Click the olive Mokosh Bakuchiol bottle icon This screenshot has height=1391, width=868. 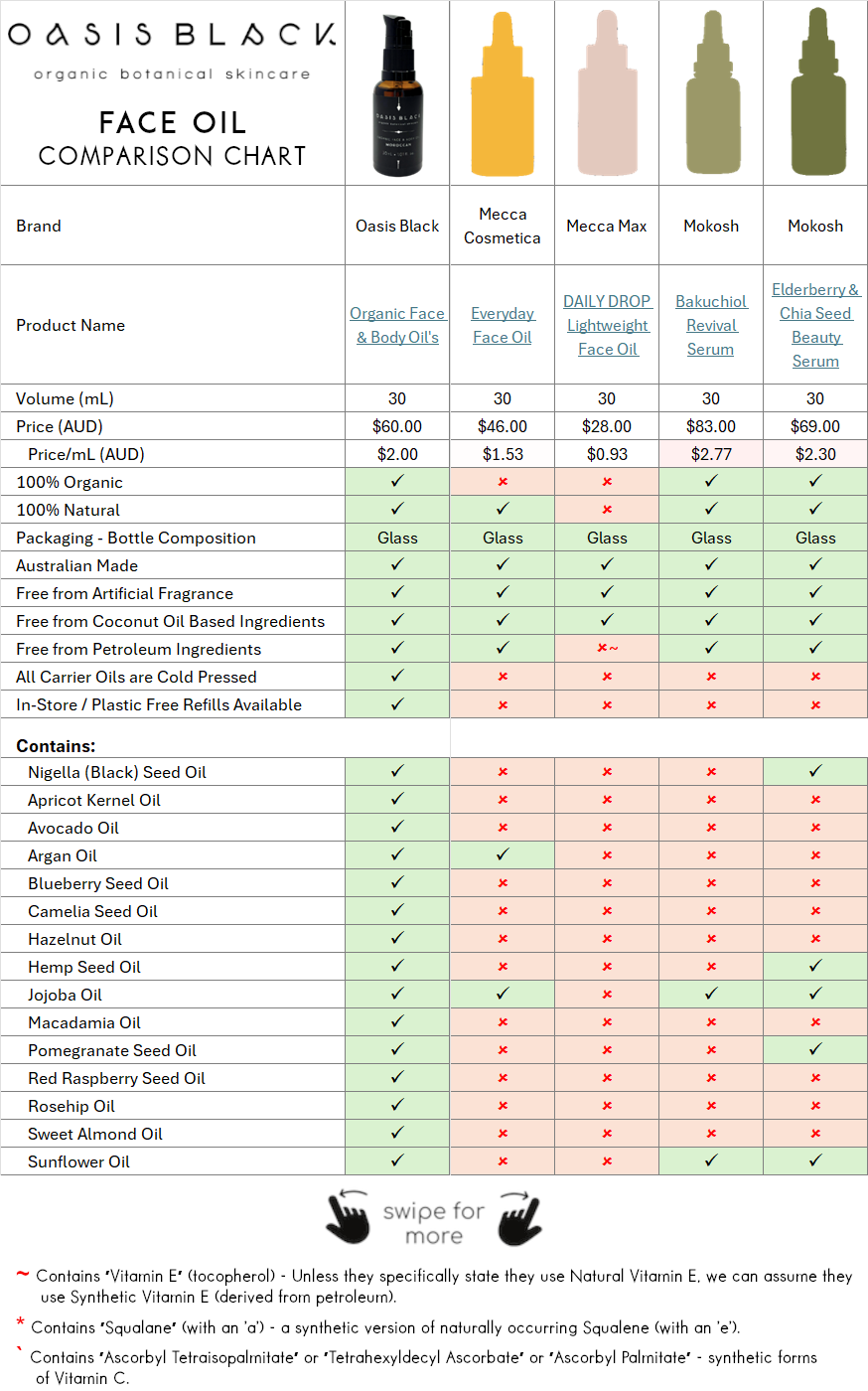[711, 94]
